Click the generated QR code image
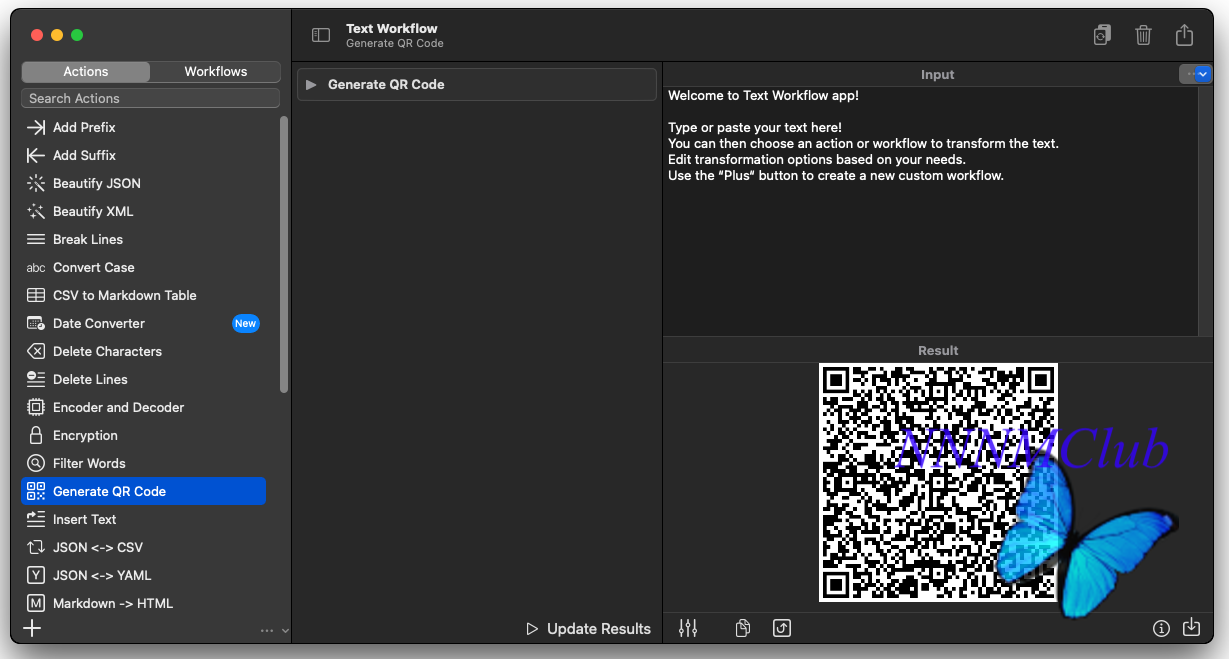1229x659 pixels. (938, 482)
